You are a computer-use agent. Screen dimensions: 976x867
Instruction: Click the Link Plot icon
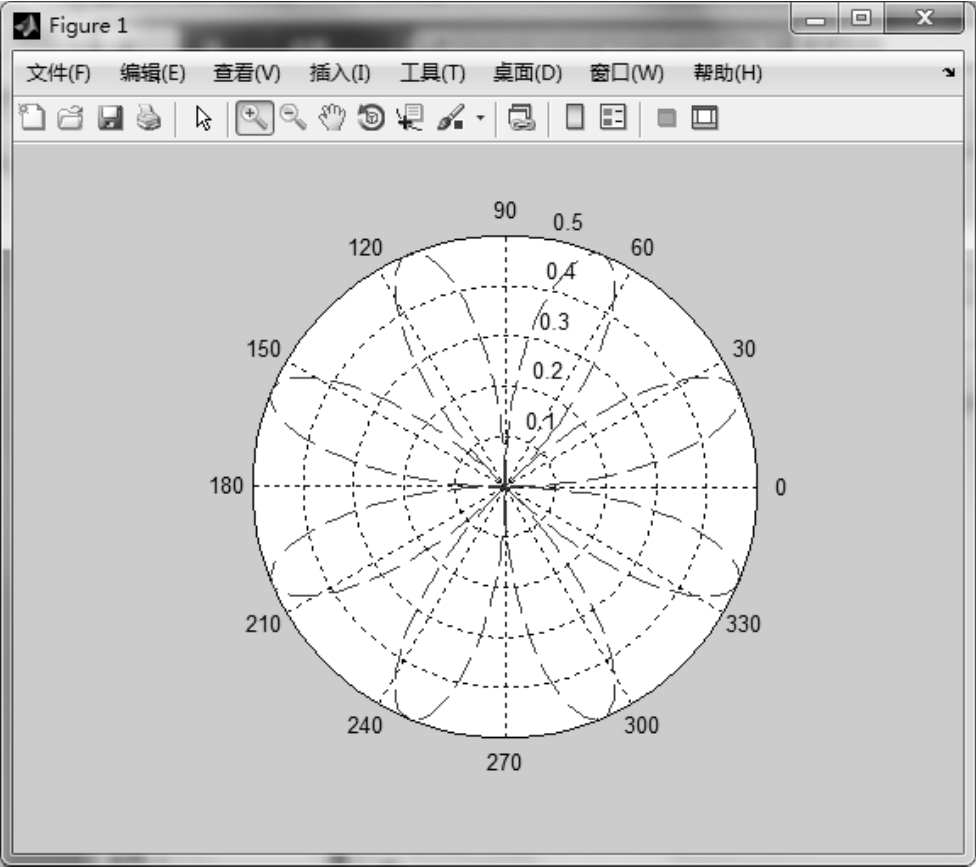click(x=521, y=118)
